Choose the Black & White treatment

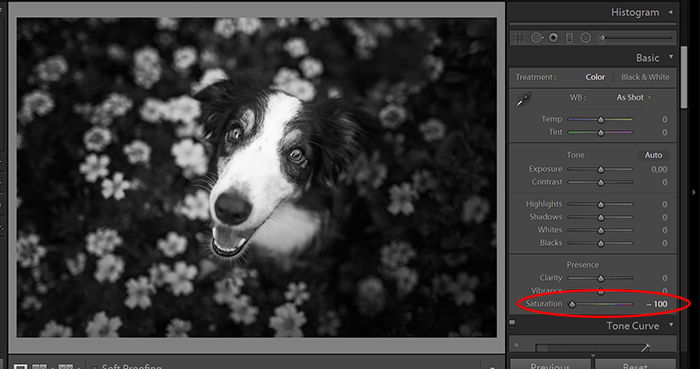tap(645, 77)
